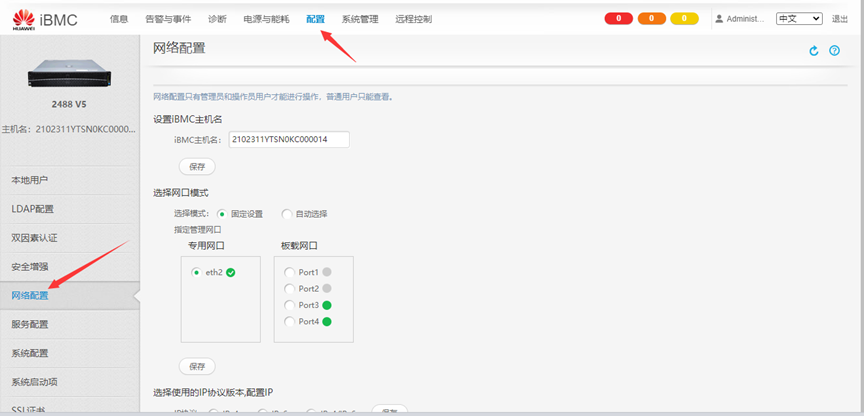Click the green check status next to eth2

(230, 272)
